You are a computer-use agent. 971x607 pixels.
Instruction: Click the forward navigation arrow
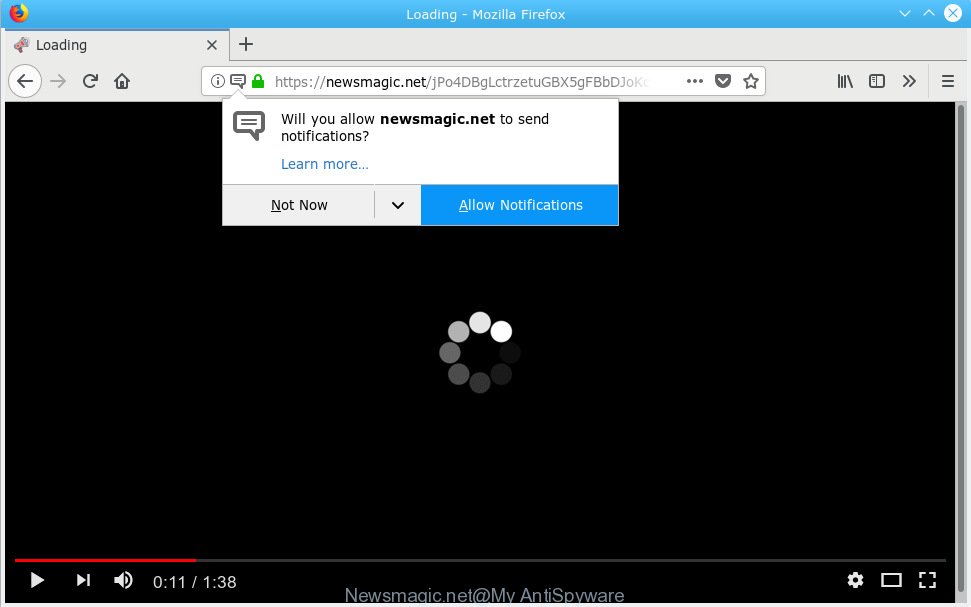pos(58,81)
